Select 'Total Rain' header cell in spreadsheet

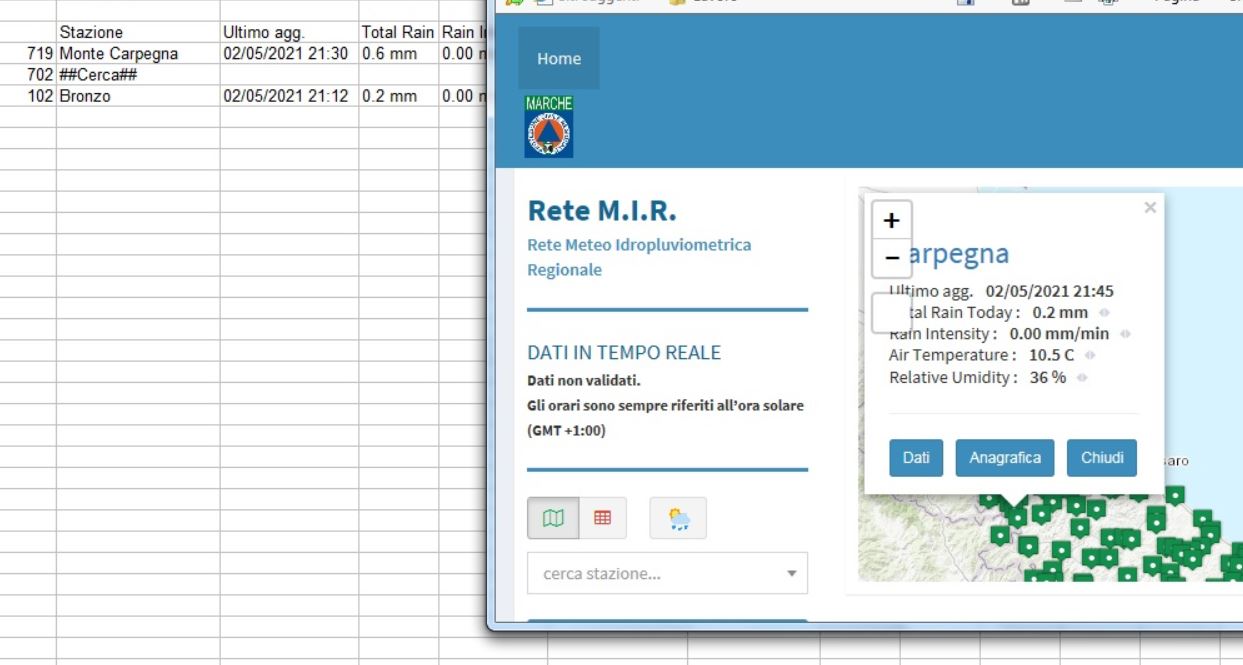(x=398, y=32)
